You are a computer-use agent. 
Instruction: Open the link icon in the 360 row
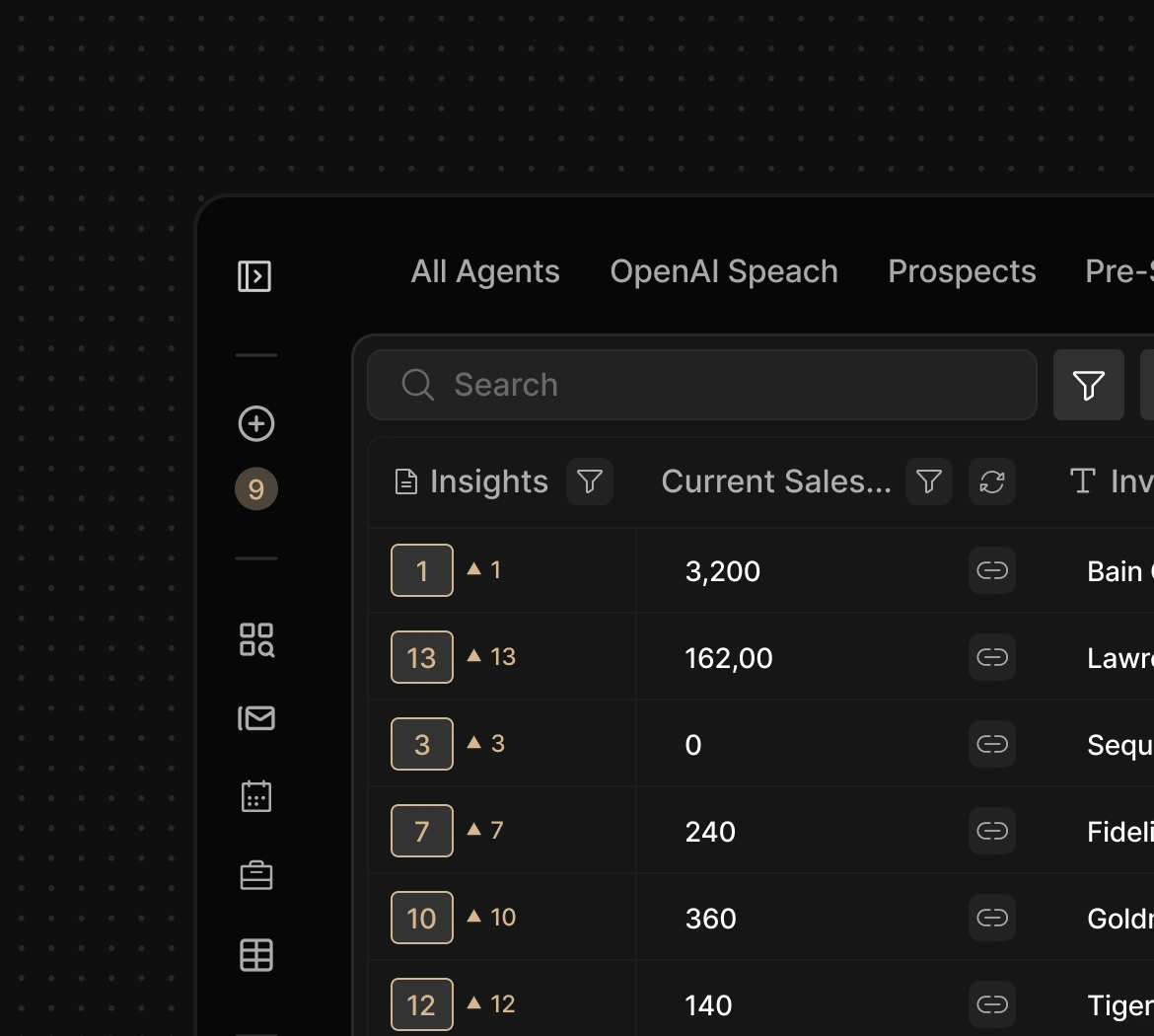pyautogui.click(x=992, y=918)
